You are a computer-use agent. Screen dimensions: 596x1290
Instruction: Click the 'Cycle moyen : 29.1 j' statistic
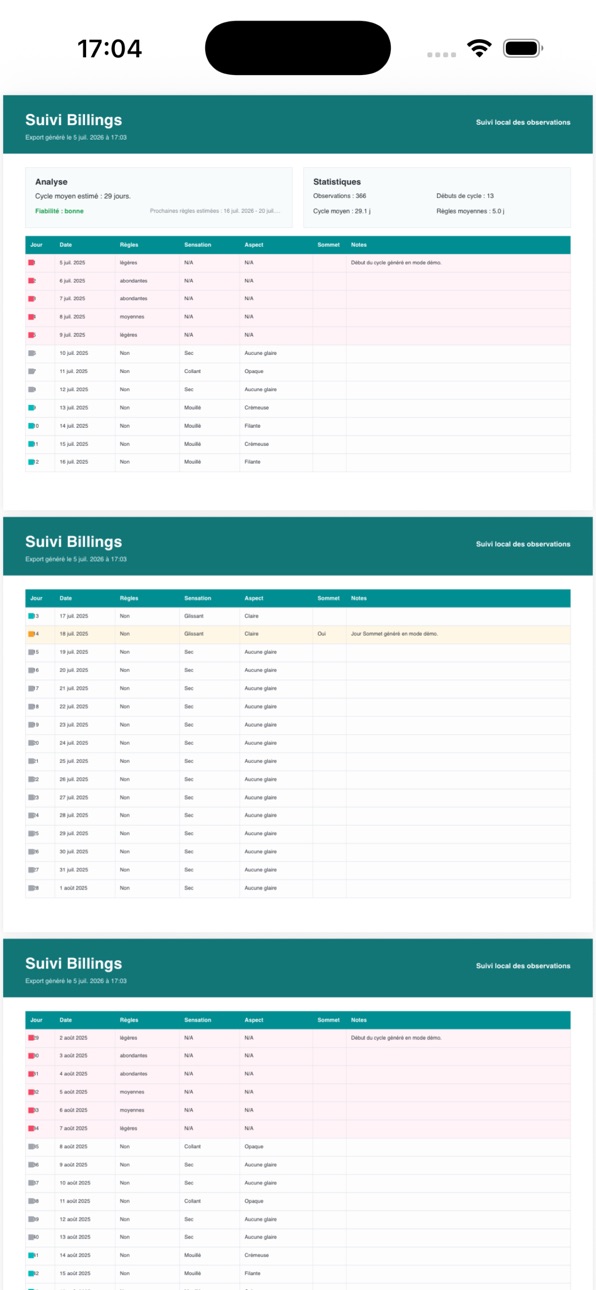pyautogui.click(x=341, y=211)
